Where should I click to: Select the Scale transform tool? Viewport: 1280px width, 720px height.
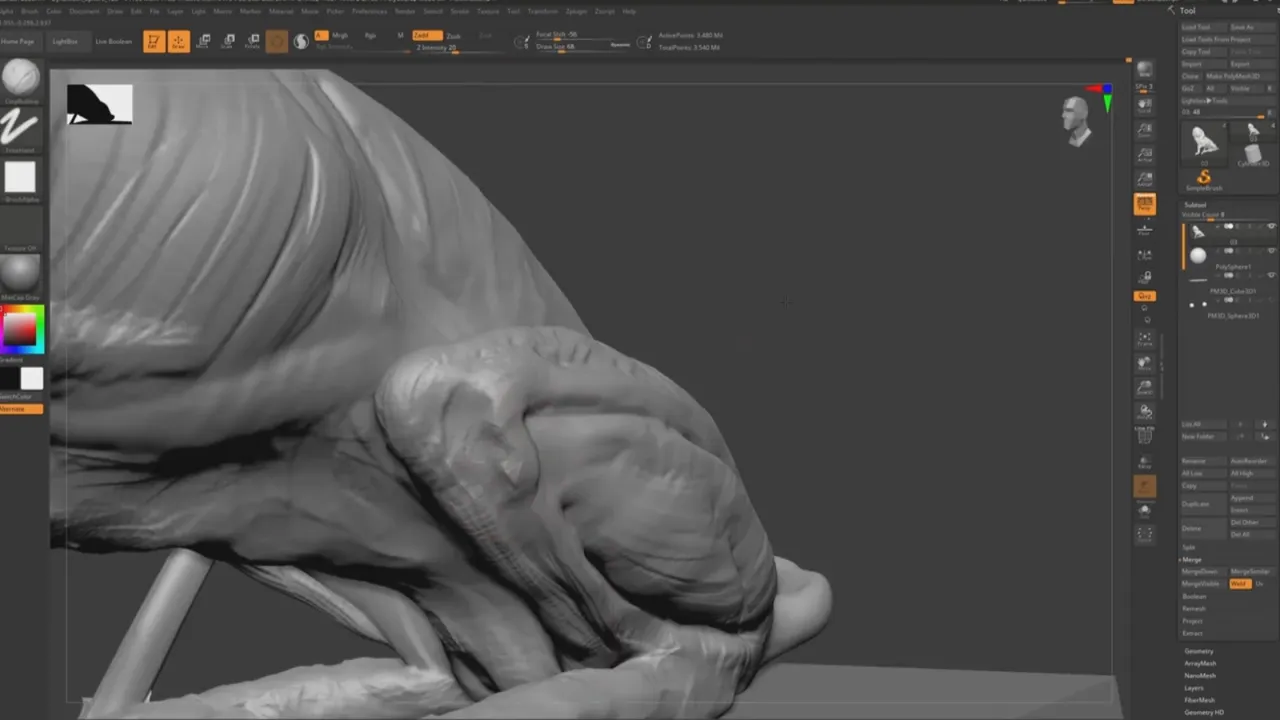[228, 41]
